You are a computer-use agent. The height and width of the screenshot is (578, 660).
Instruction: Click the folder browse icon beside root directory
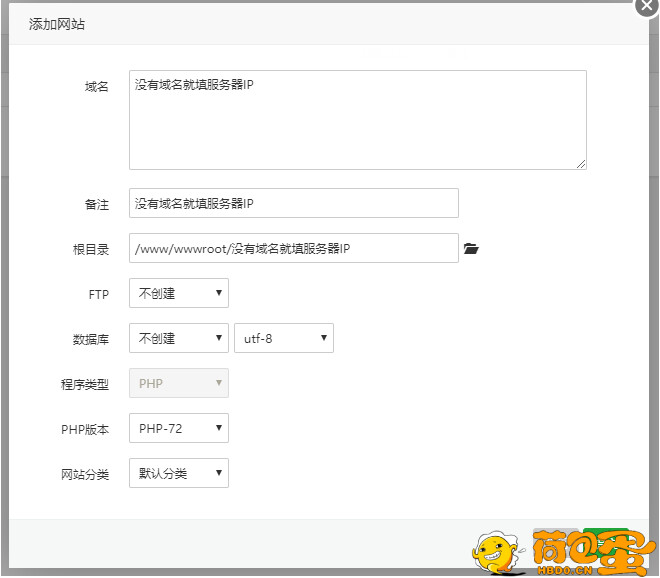[x=471, y=248]
